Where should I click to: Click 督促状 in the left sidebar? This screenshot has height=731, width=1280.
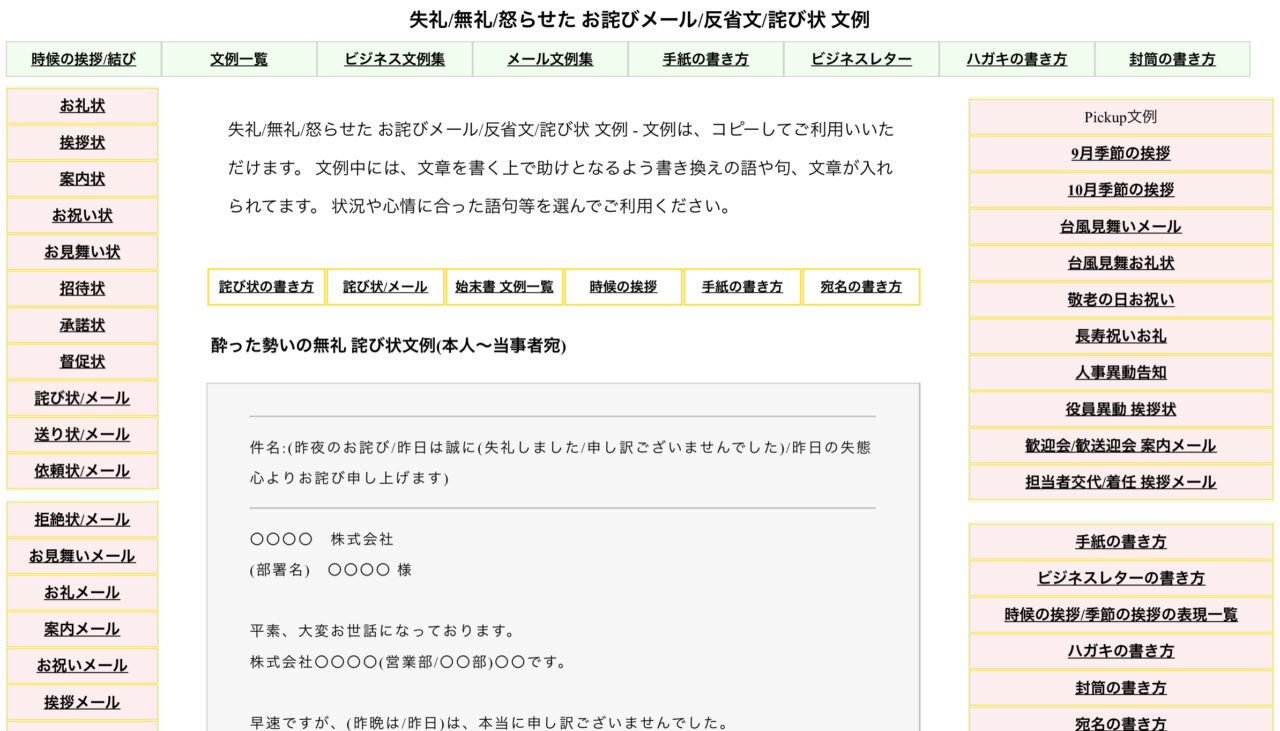point(82,362)
